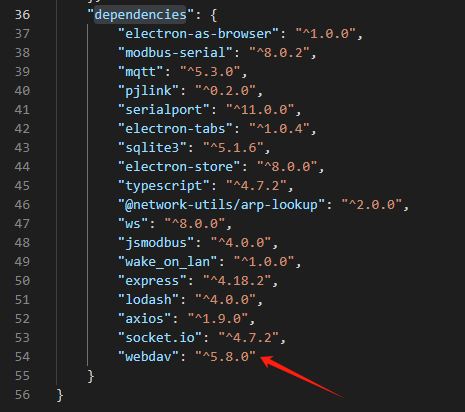Click the jsmodbus dependency key

pyautogui.click(x=156, y=243)
